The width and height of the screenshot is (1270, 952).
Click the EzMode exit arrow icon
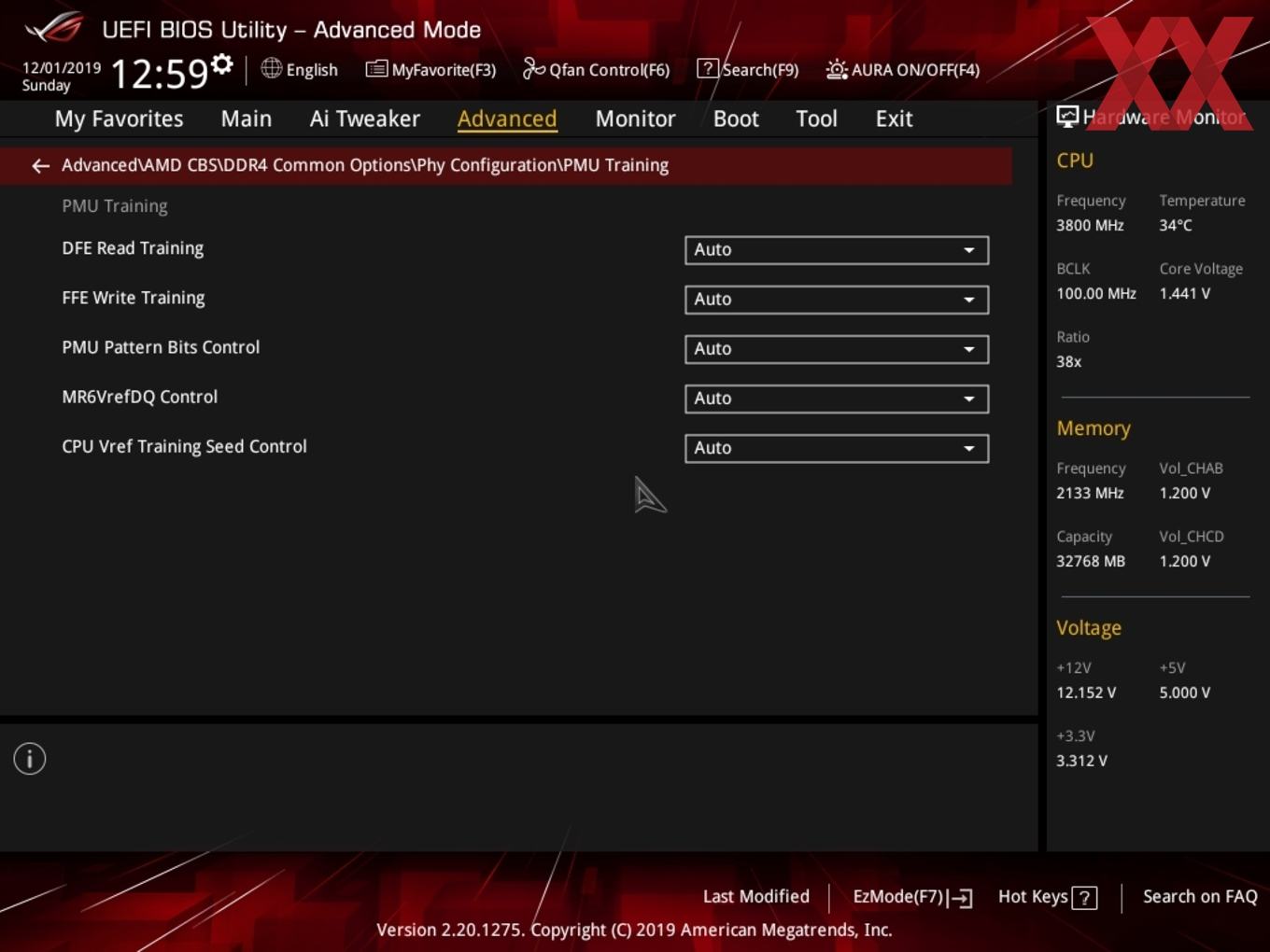[x=961, y=898]
